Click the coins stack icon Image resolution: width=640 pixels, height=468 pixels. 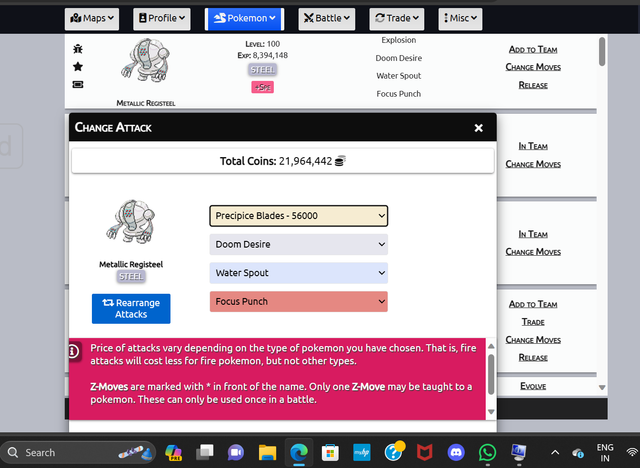[340, 161]
